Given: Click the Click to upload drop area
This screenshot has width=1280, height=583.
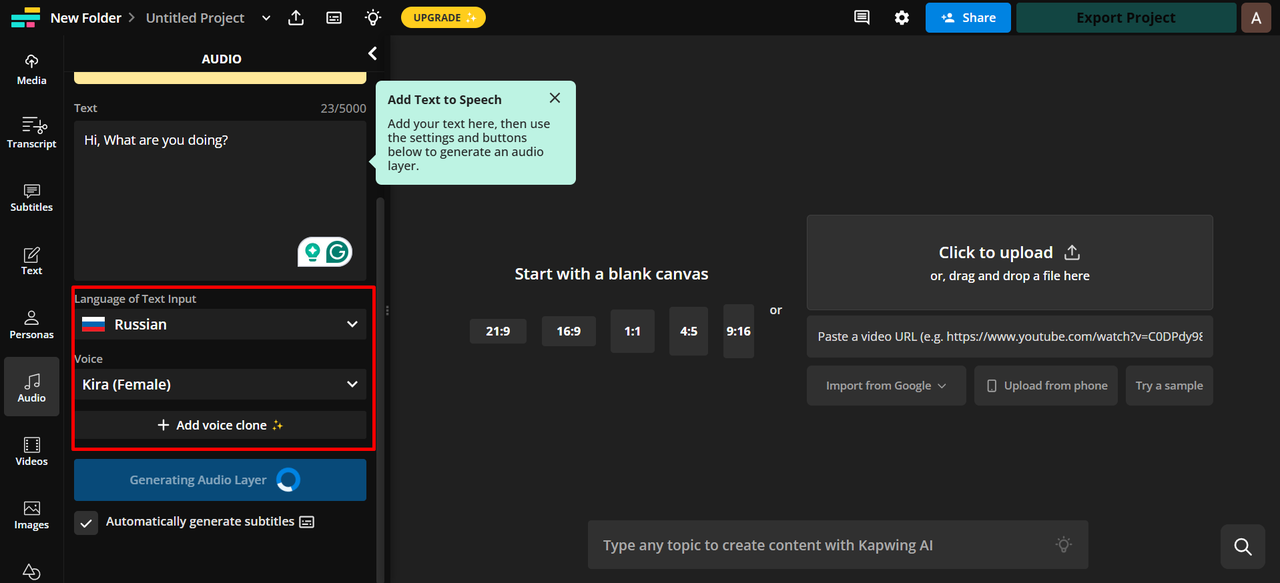Looking at the screenshot, I should [1010, 263].
